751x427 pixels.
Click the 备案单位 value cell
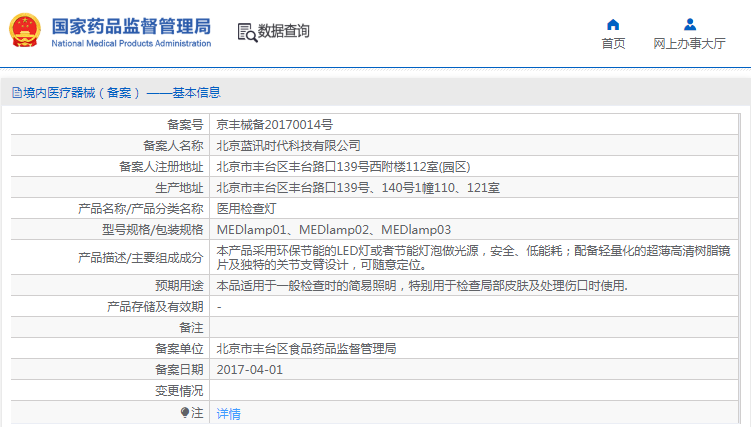pyautogui.click(x=306, y=349)
